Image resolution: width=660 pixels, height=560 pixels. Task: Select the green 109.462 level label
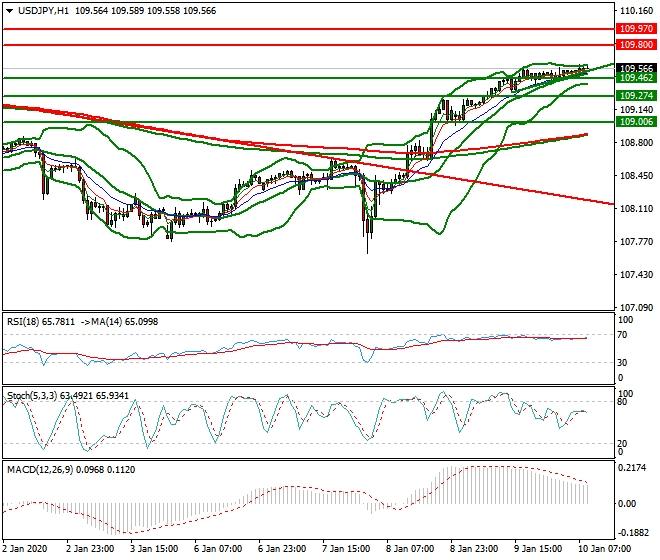point(636,78)
